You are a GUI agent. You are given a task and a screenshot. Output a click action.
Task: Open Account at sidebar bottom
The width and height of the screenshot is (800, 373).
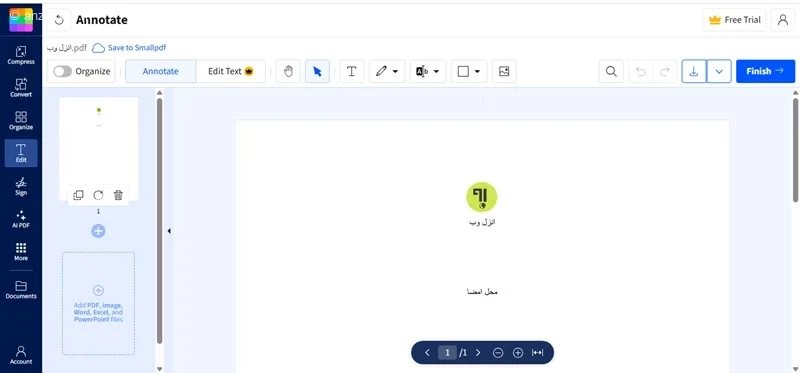(x=21, y=355)
